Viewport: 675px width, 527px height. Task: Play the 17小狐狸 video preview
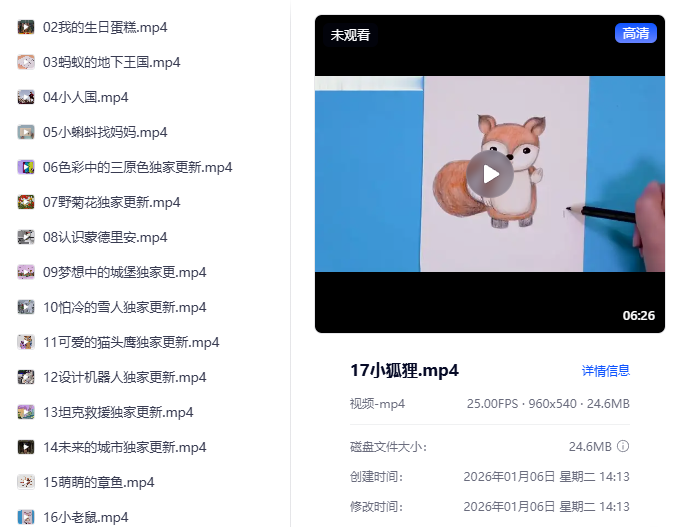[490, 174]
